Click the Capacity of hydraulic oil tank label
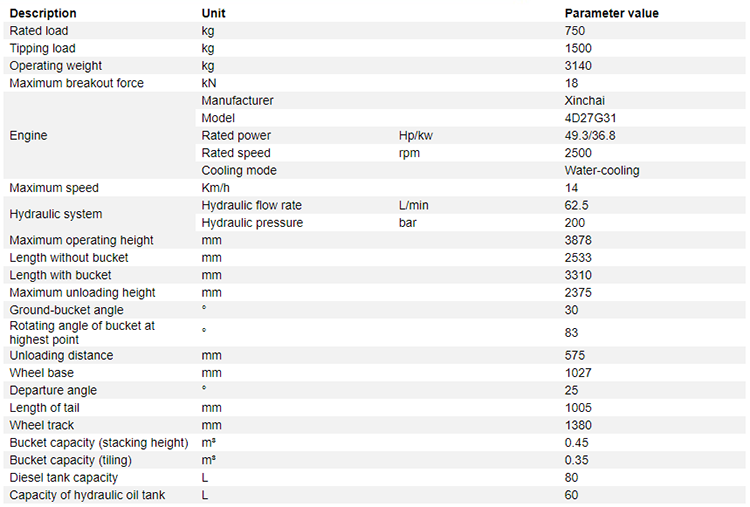This screenshot has width=750, height=507. [x=87, y=495]
